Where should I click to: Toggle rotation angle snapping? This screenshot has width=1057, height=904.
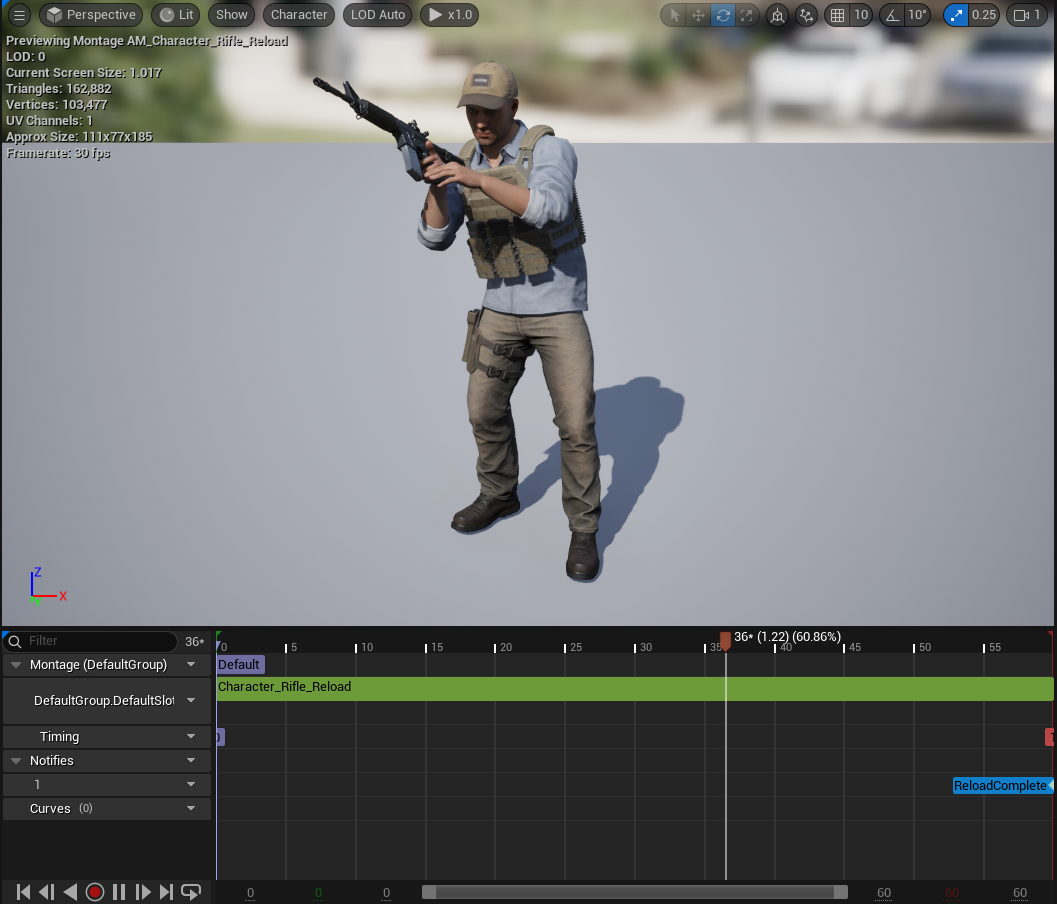(x=892, y=15)
